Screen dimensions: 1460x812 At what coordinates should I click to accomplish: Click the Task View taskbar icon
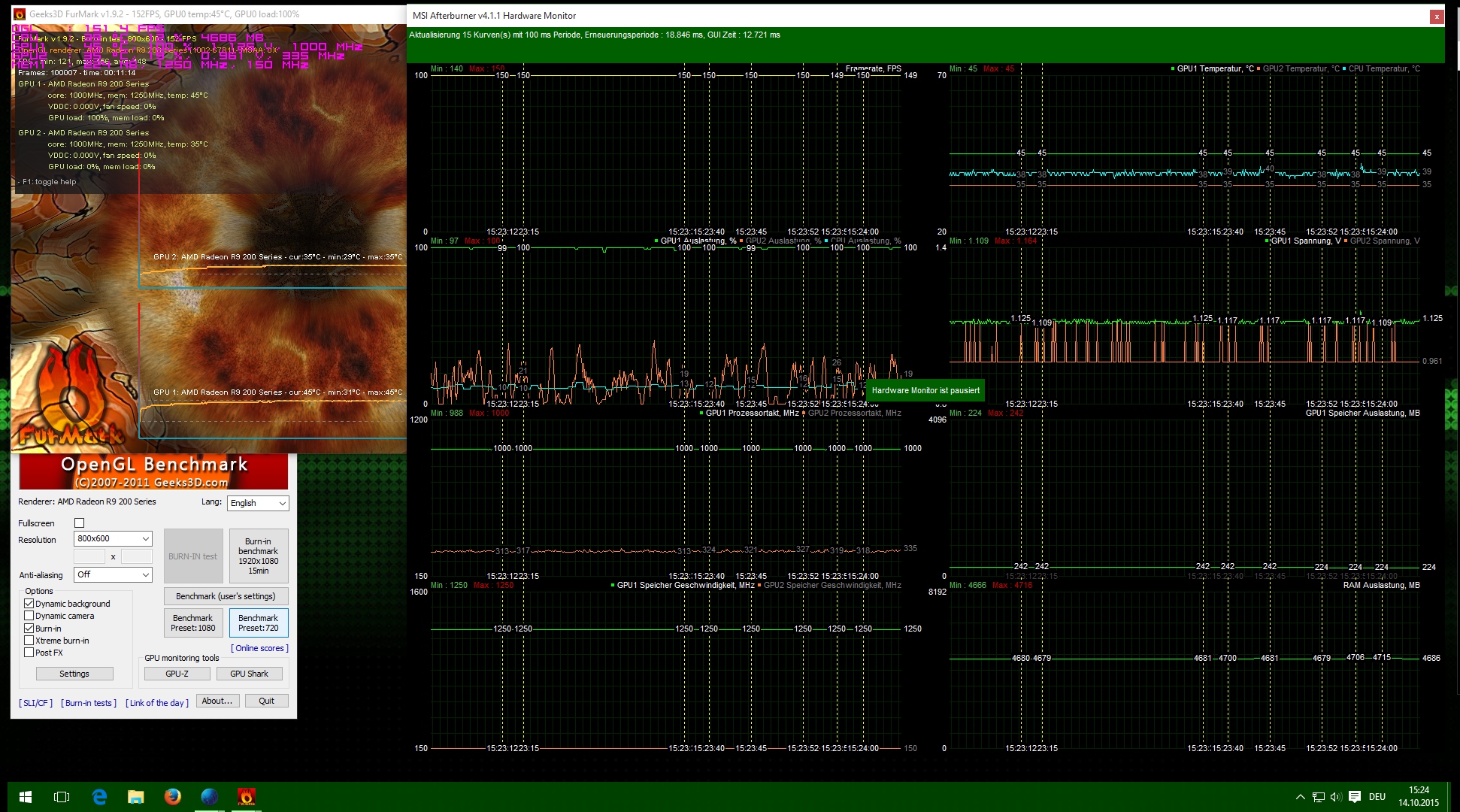pos(62,796)
